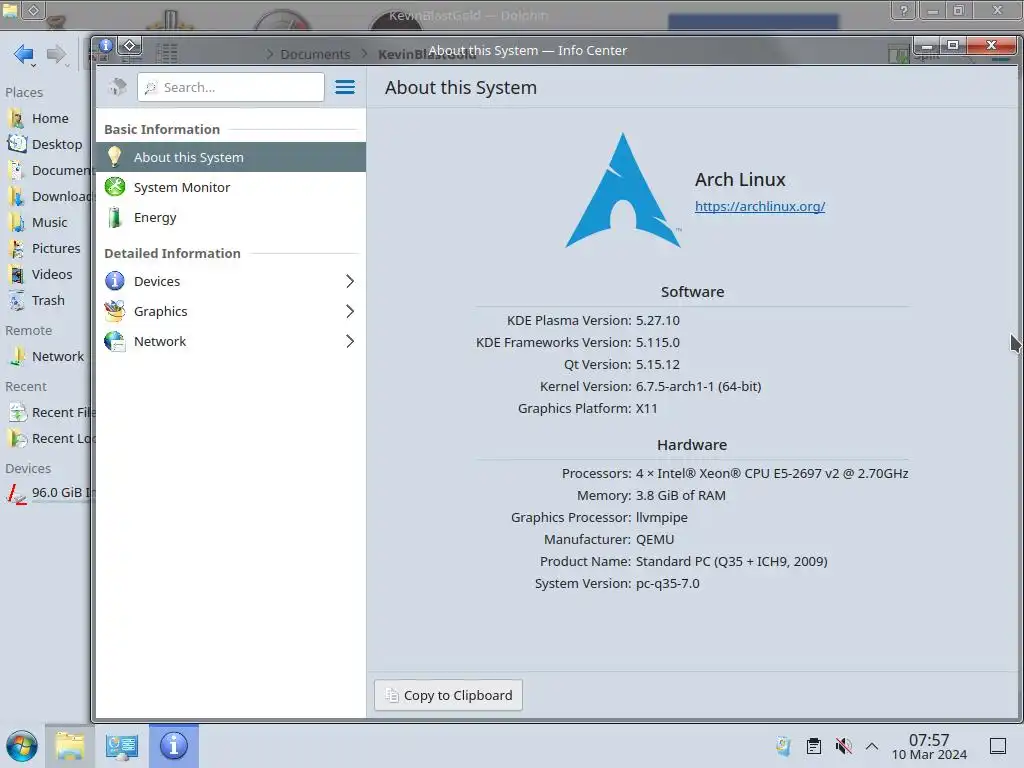Switch to Dolphin file manager taskbar icon
The width and height of the screenshot is (1024, 768).
70,746
